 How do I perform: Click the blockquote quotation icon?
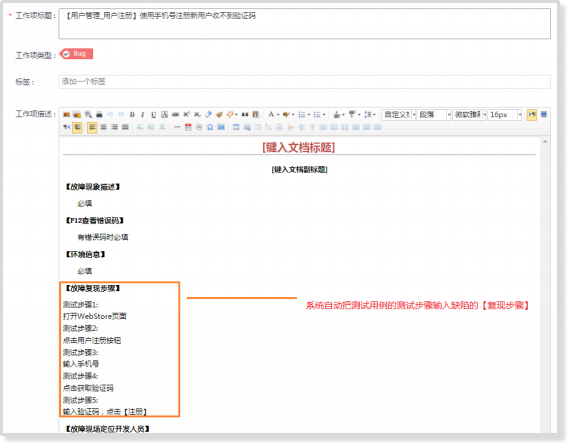coord(245,115)
